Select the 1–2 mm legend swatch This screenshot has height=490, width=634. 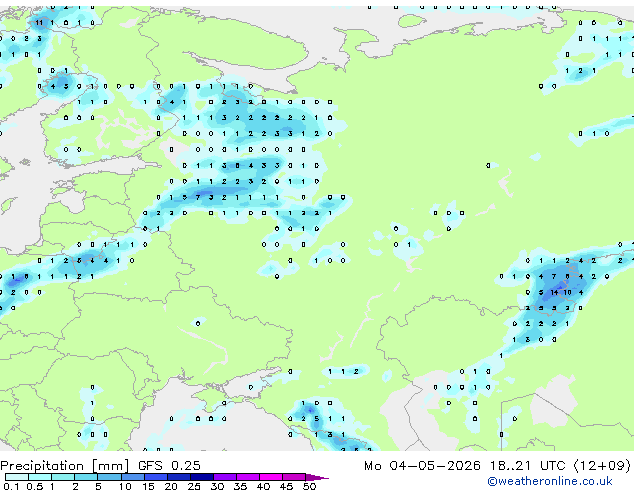63,477
